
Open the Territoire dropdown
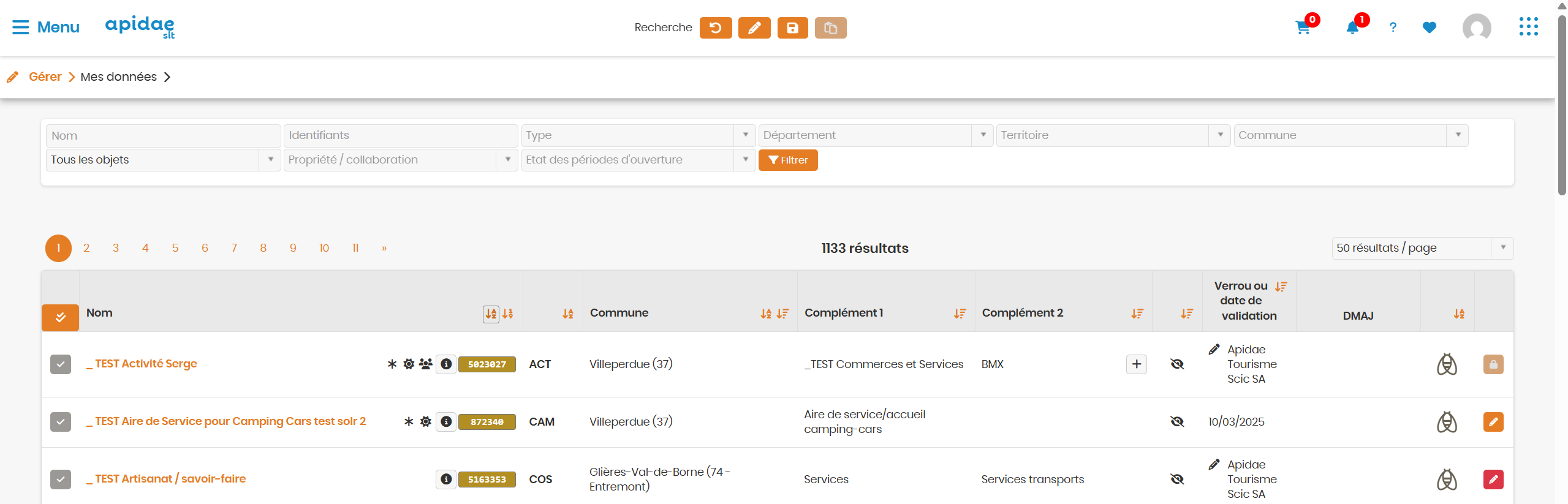1113,135
